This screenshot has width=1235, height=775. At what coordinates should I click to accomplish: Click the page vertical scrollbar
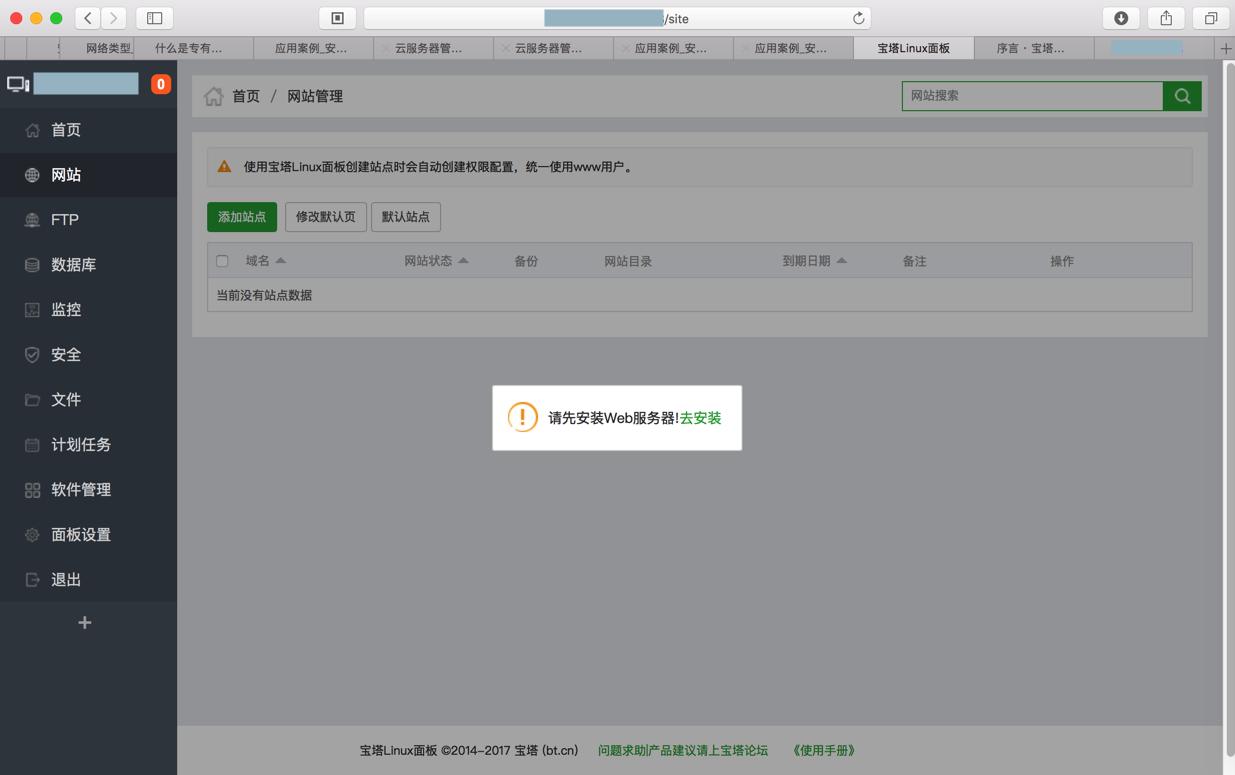pos(1229,410)
